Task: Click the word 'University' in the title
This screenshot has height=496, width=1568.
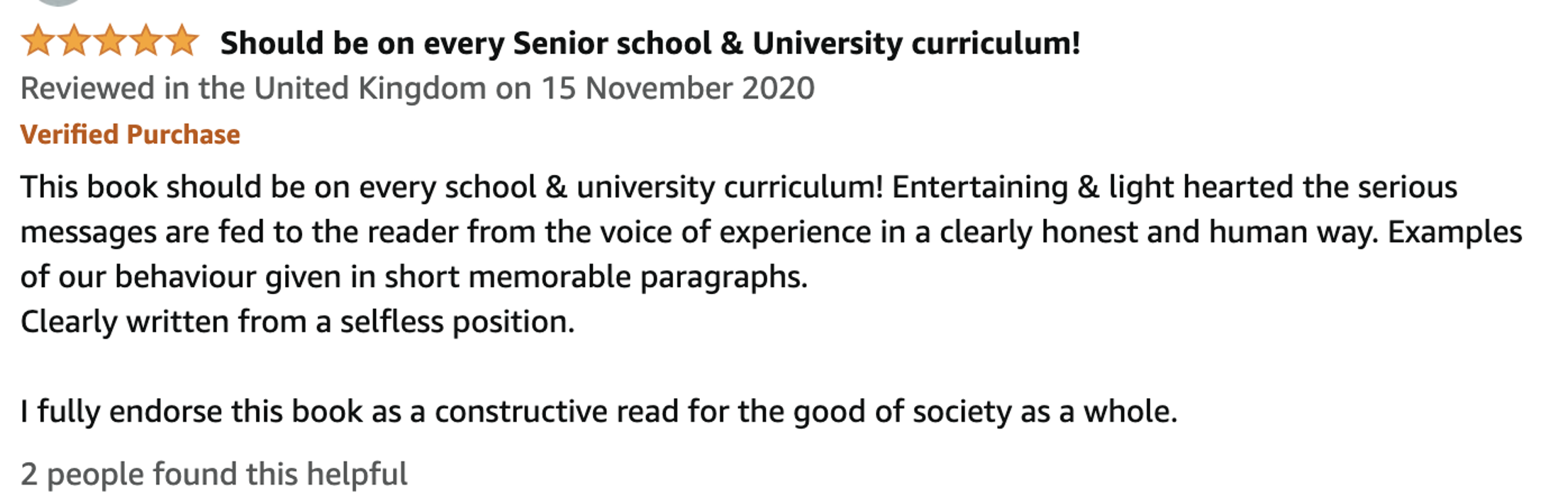Action: tap(827, 43)
